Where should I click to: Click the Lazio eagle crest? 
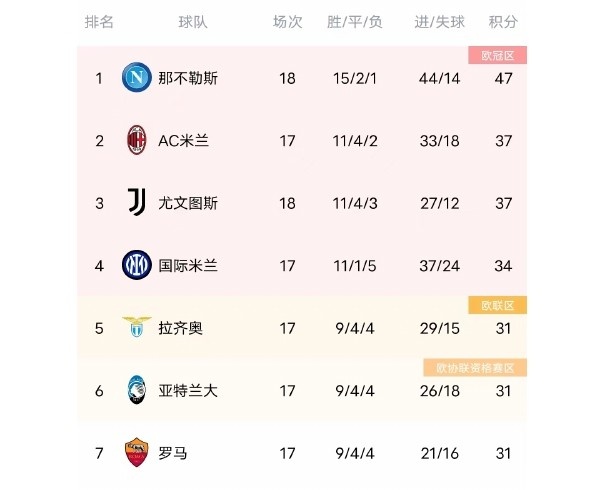tap(137, 327)
